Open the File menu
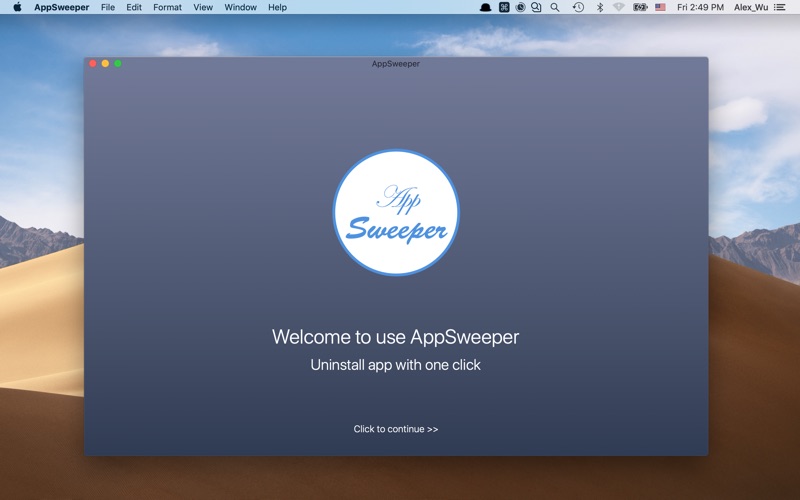Viewport: 800px width, 500px height. [x=108, y=7]
